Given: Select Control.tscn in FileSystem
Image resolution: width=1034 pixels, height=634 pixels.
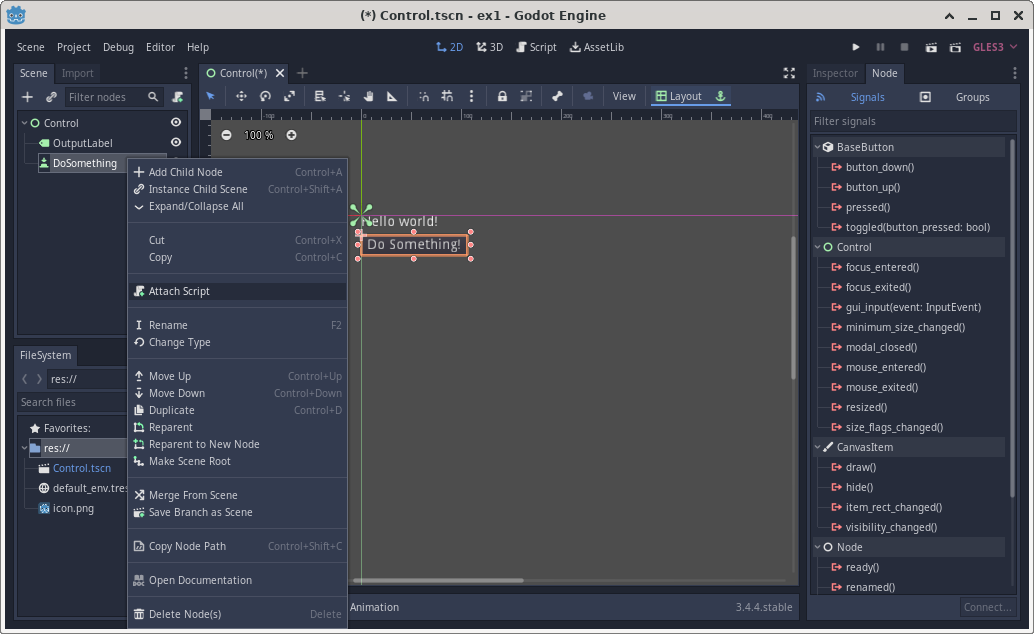Looking at the screenshot, I should tap(82, 468).
